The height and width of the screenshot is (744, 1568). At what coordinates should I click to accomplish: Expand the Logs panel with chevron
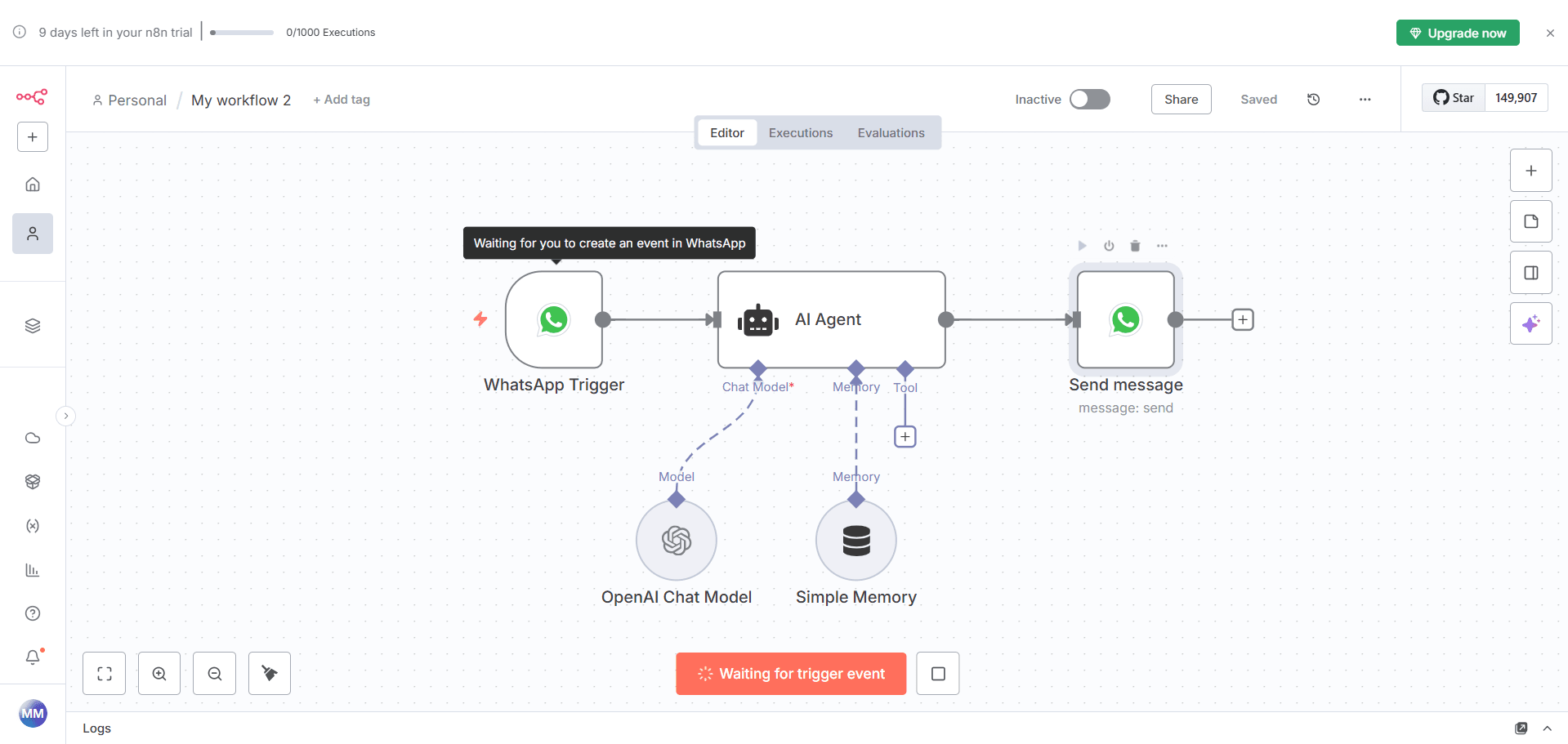click(x=1547, y=728)
